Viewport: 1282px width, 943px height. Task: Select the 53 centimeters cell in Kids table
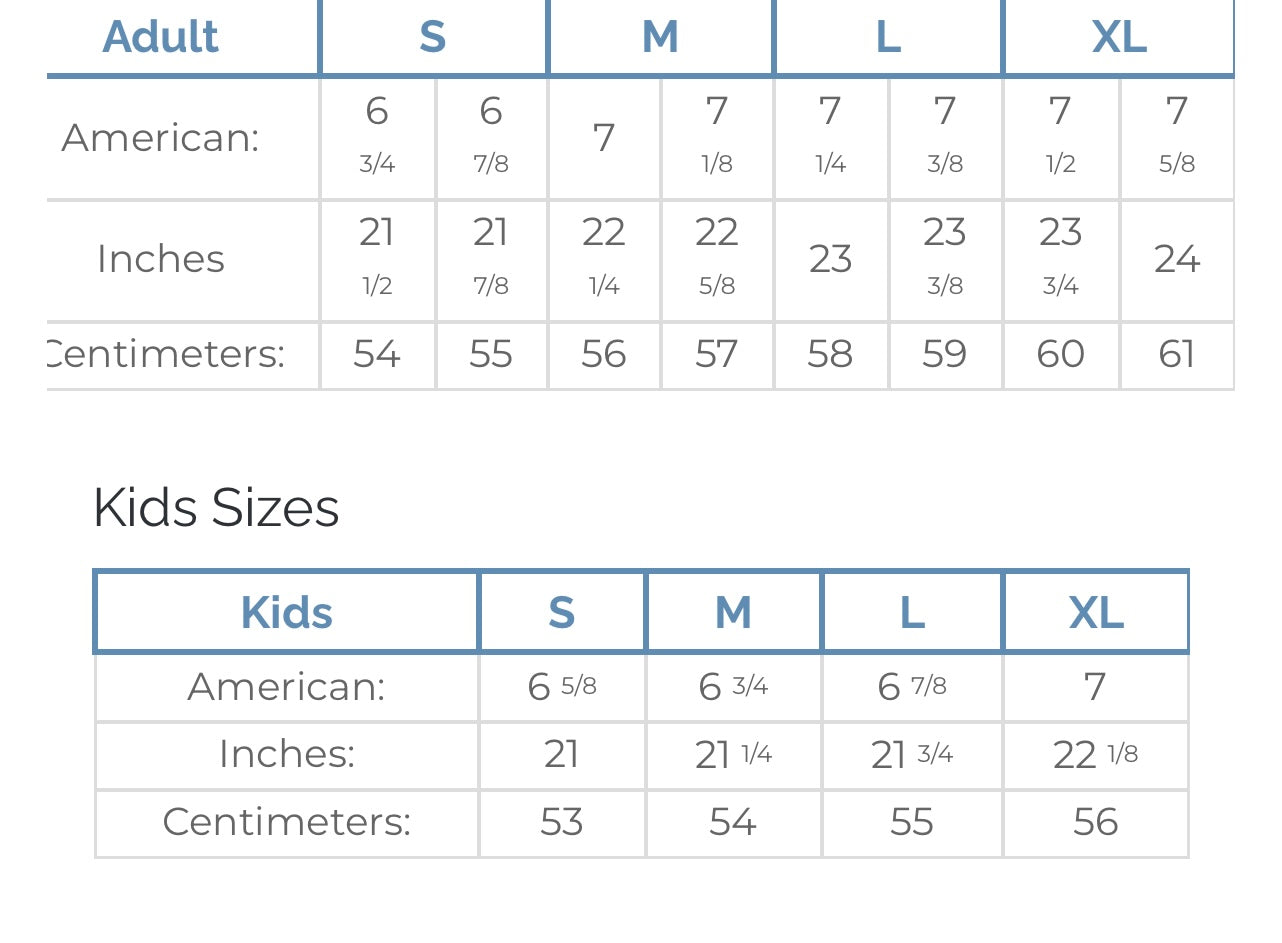[561, 822]
